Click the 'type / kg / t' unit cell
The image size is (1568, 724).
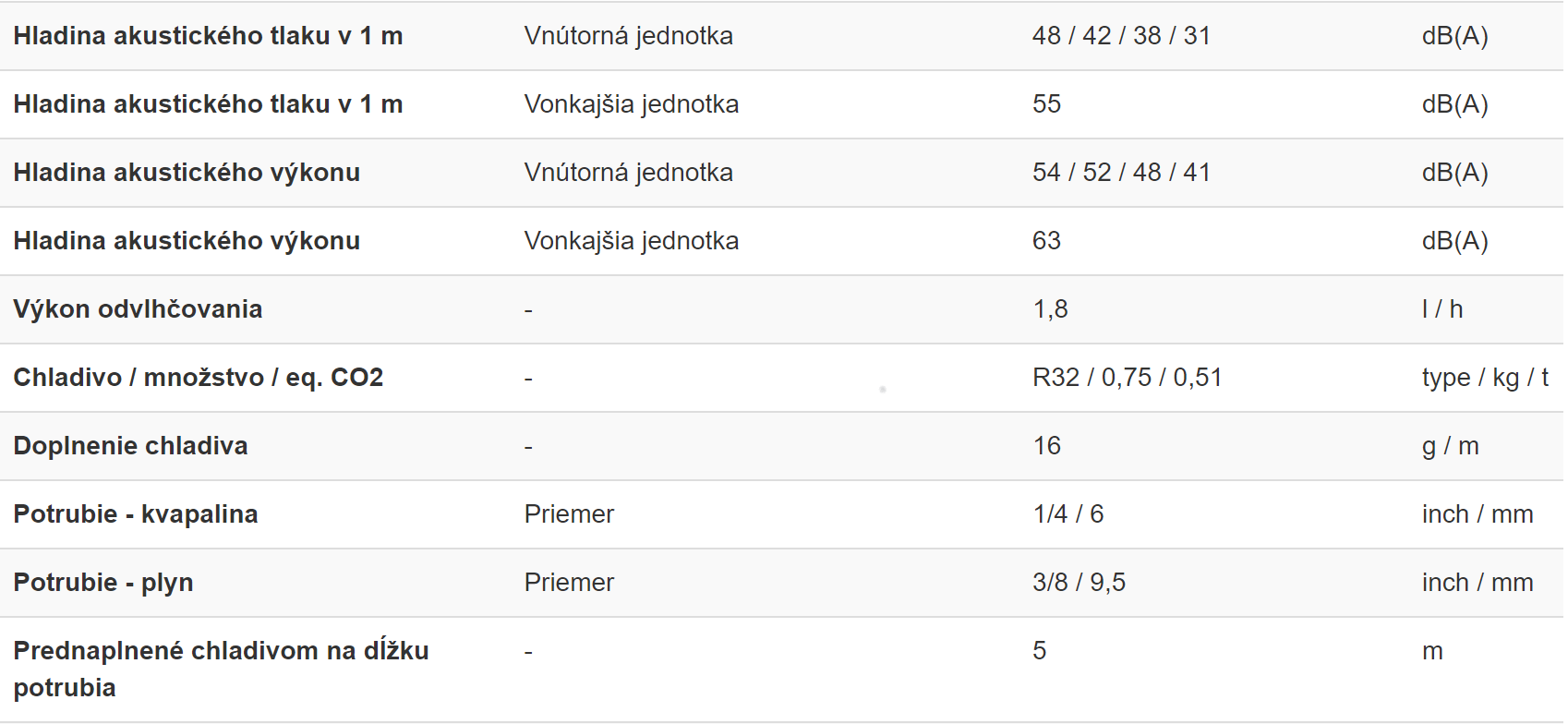1485,378
